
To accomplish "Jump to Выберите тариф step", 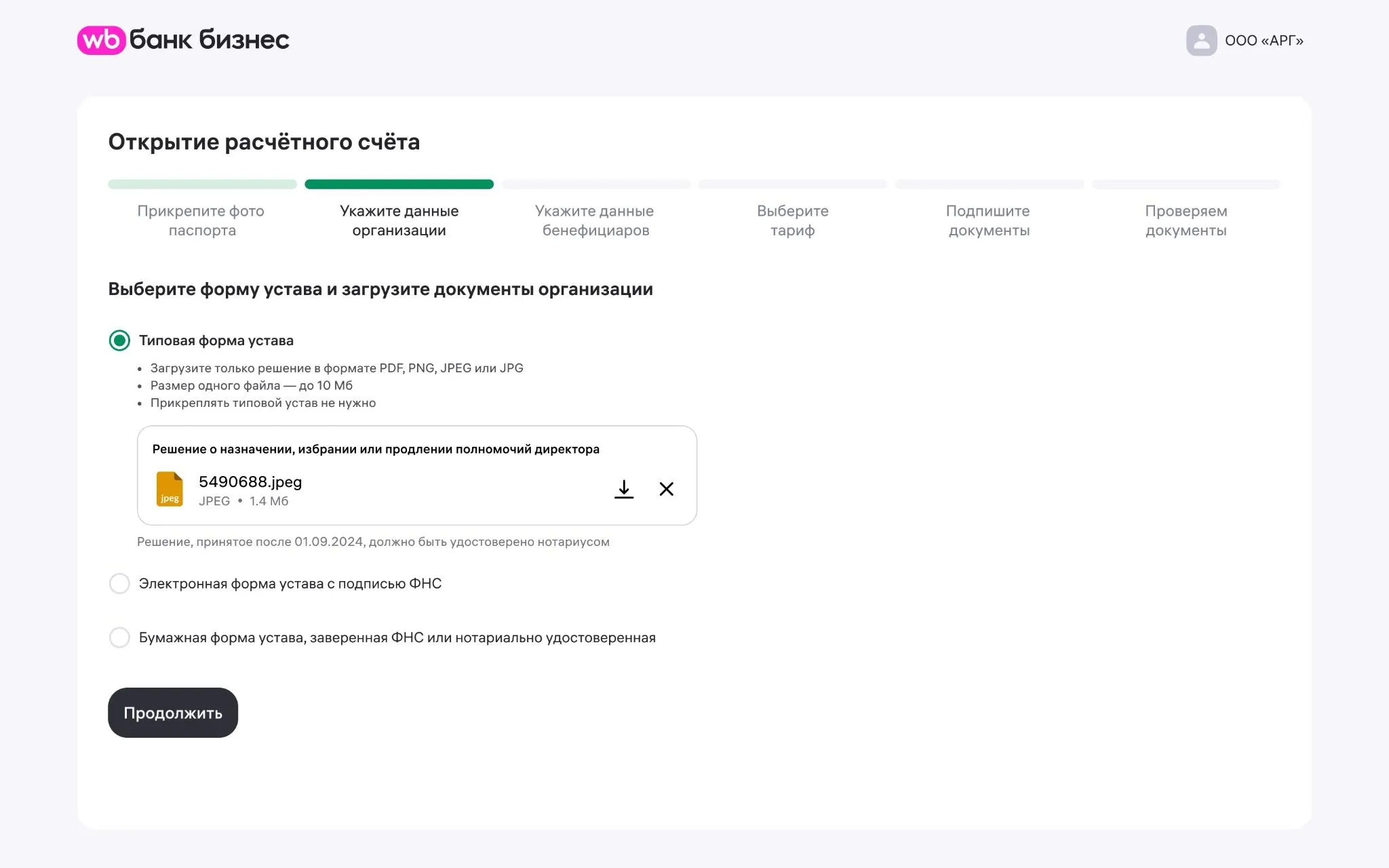I will pyautogui.click(x=793, y=220).
